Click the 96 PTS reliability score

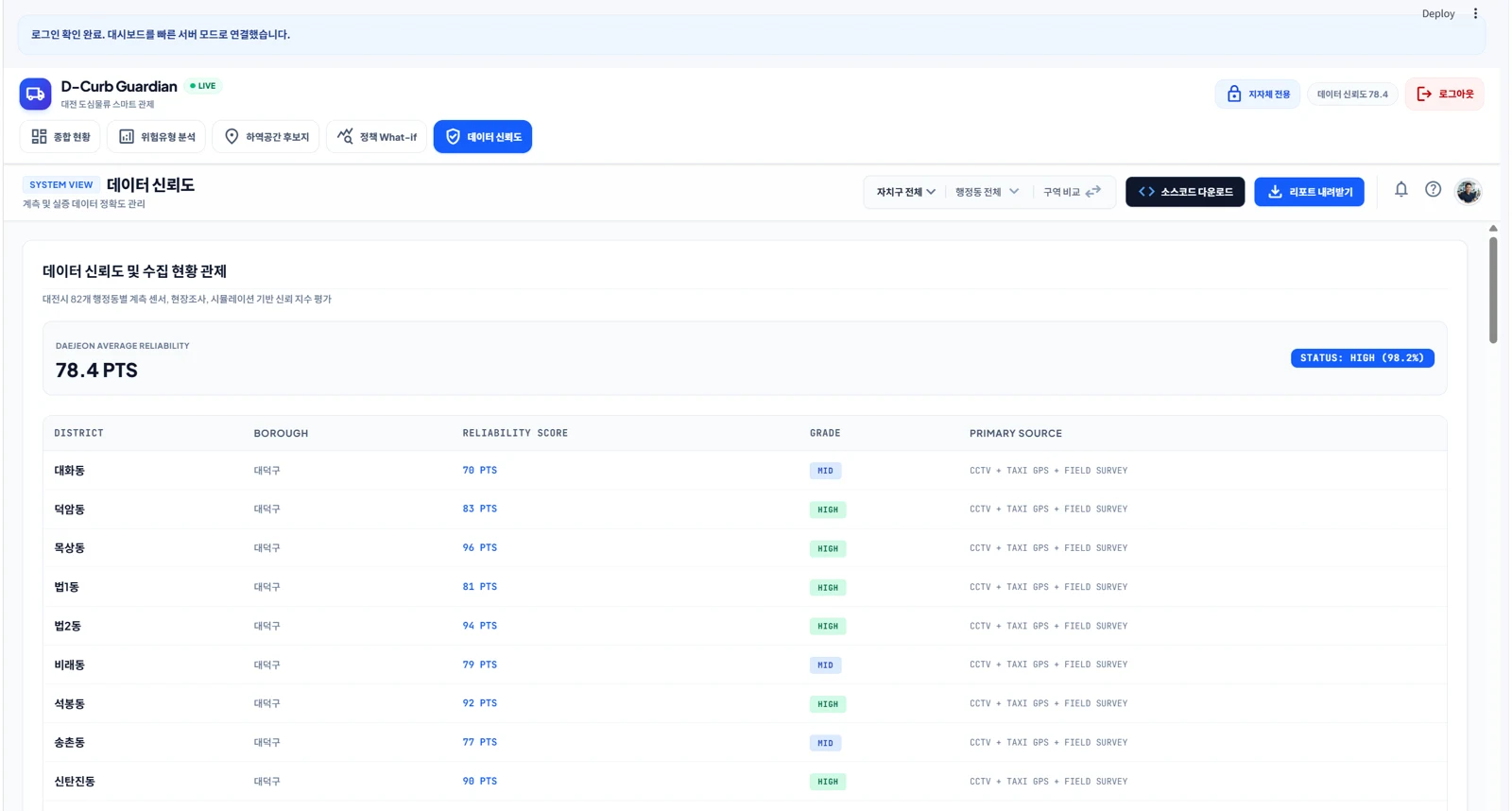coord(479,547)
